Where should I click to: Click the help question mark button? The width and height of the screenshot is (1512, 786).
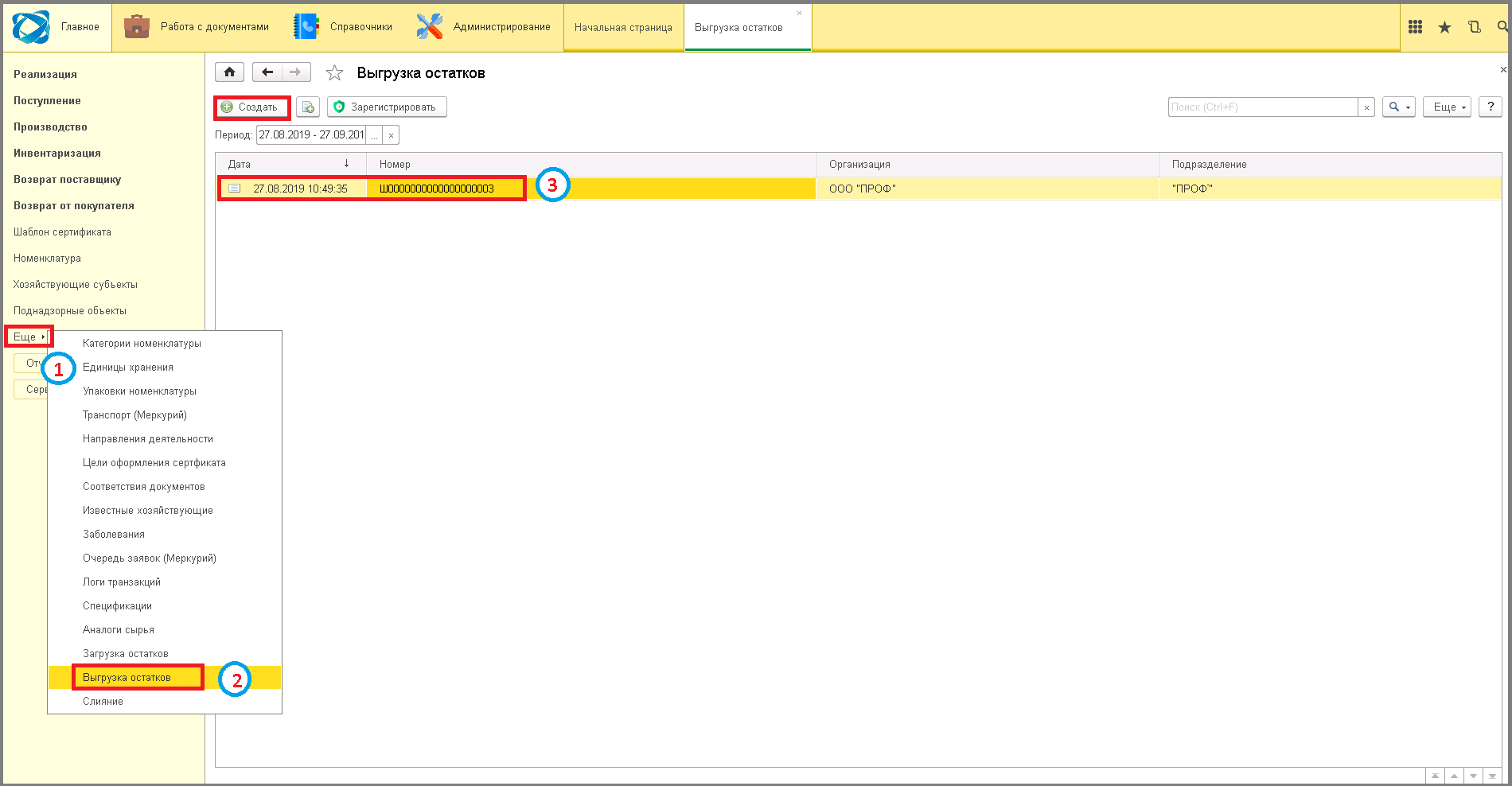click(1490, 107)
